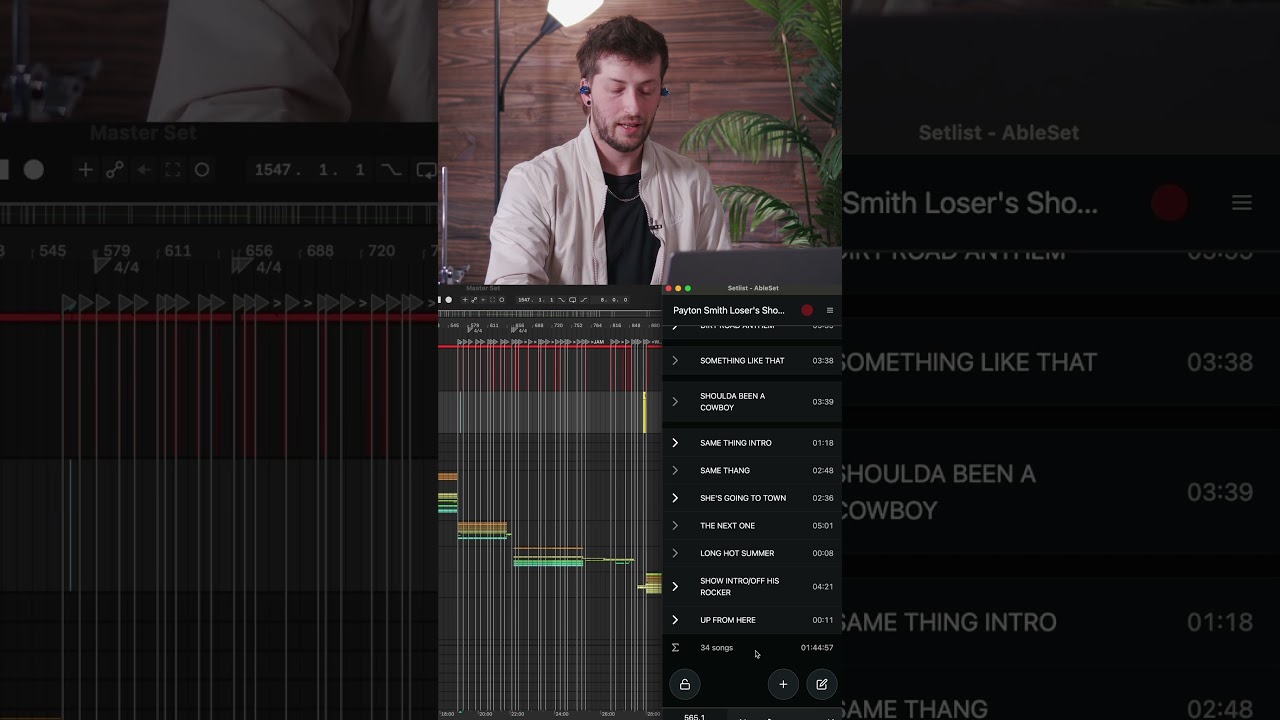Toggle the setlist lock button
Image resolution: width=1280 pixels, height=720 pixels.
685,684
